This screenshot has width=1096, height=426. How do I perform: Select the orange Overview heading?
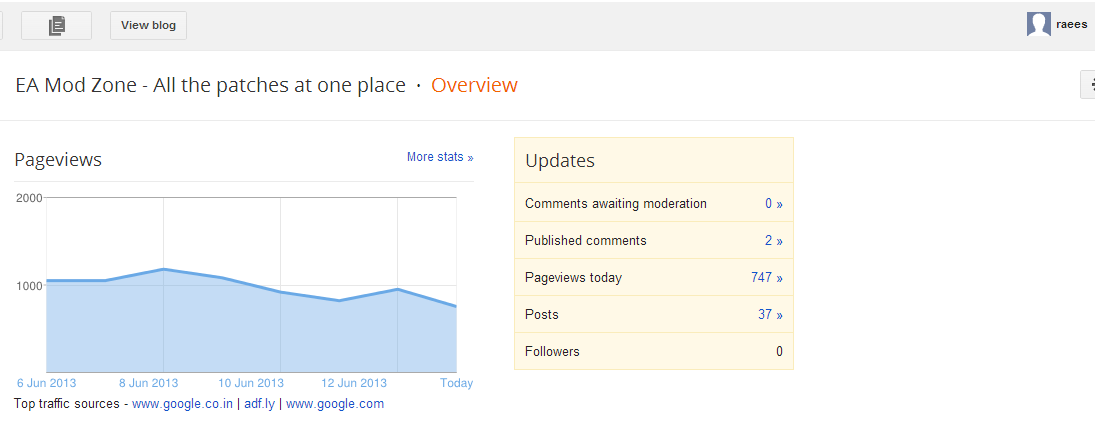click(x=474, y=85)
